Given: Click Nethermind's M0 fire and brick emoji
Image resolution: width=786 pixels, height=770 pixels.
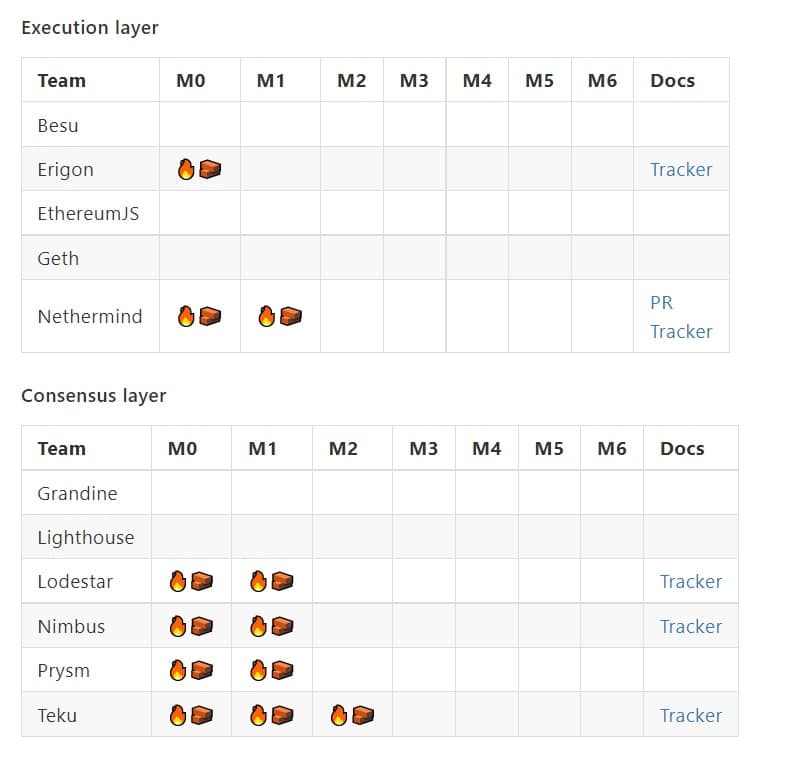Looking at the screenshot, I should click(198, 317).
